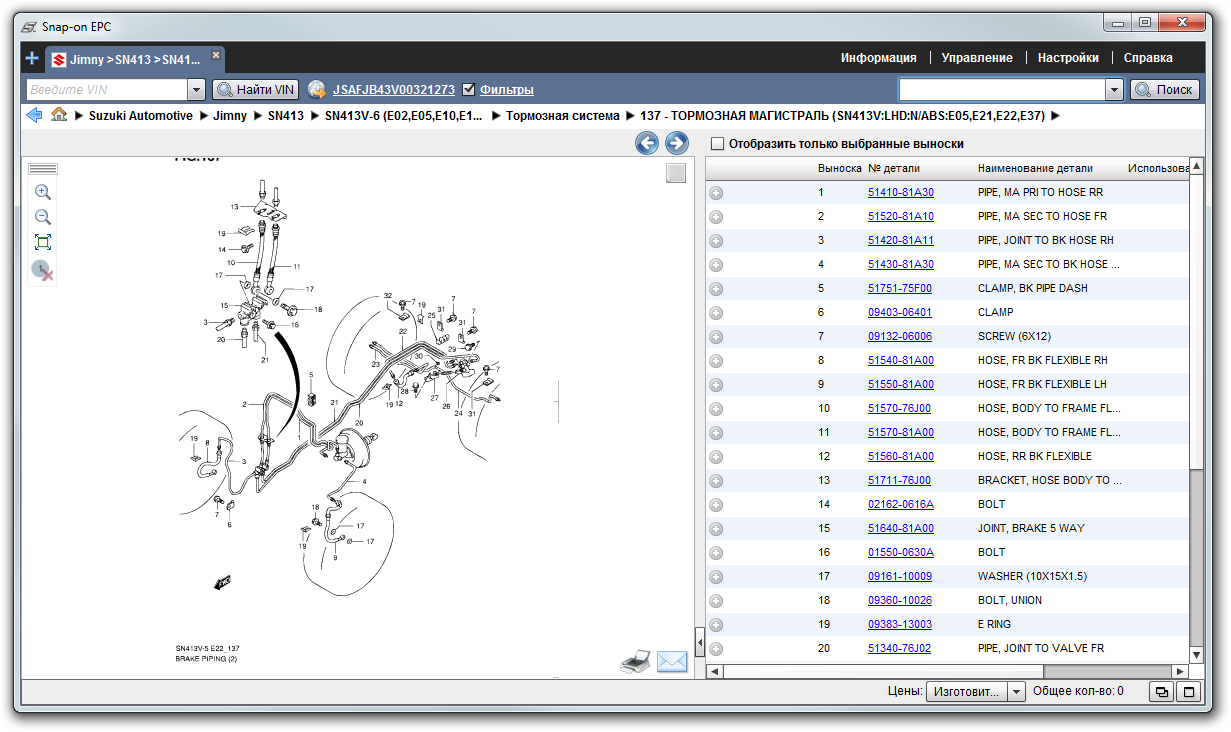Image resolution: width=1231 pixels, height=732 pixels.
Task: Click the cascade windows icon in status bar
Action: click(1162, 691)
